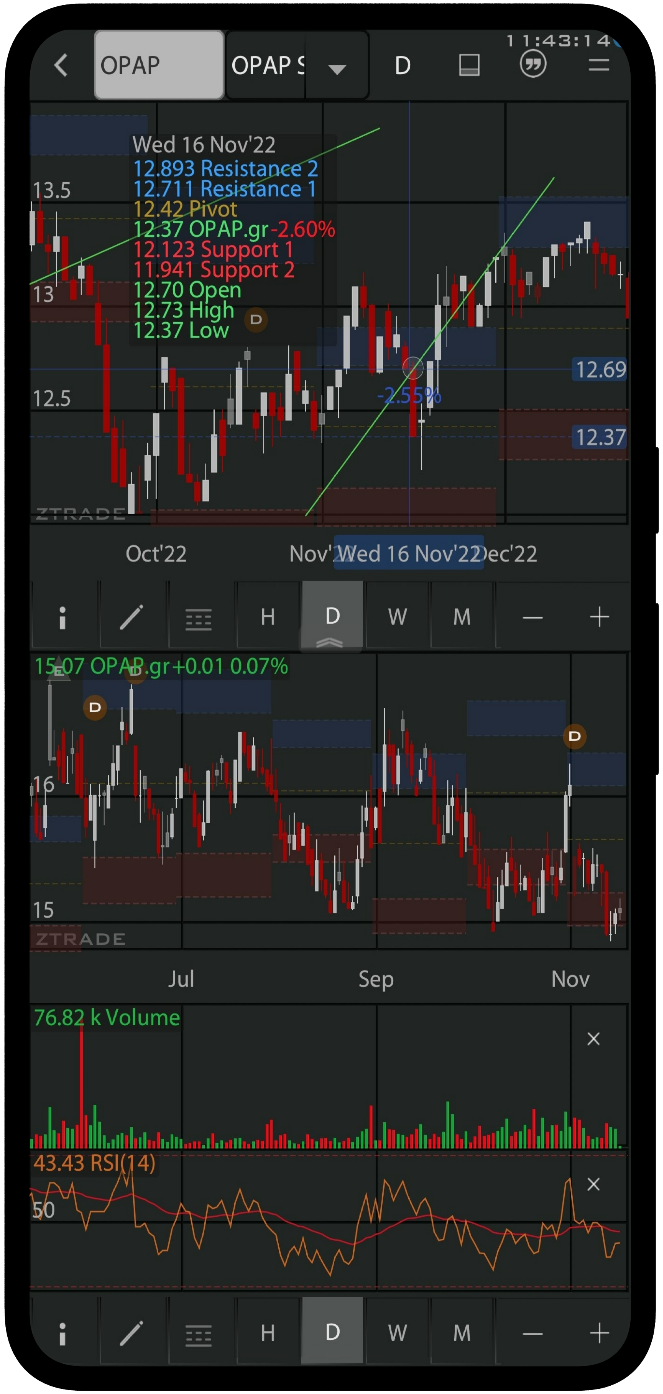Tap the 11.941 Support 2 line
The height and width of the screenshot is (1394, 663).
click(213, 270)
